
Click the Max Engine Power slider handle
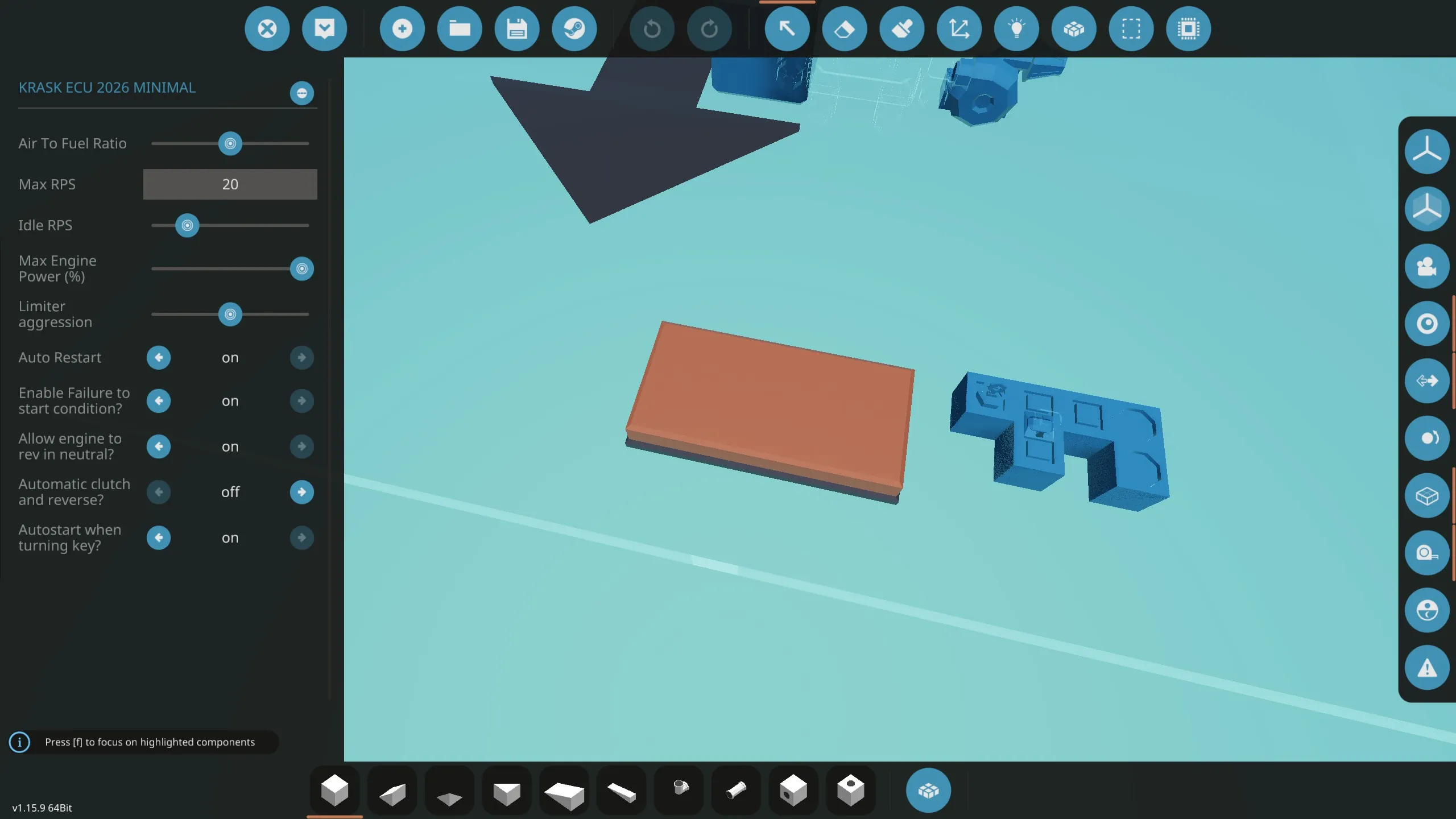pyautogui.click(x=301, y=268)
